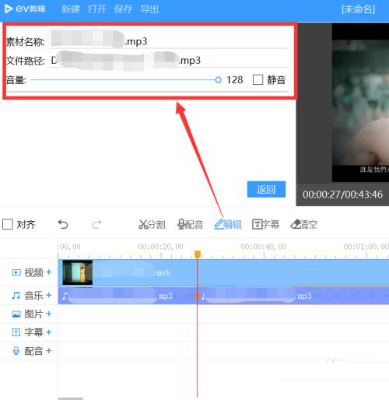This screenshot has width=389, height=400.
Task: Open the 打开 menu
Action: click(97, 9)
